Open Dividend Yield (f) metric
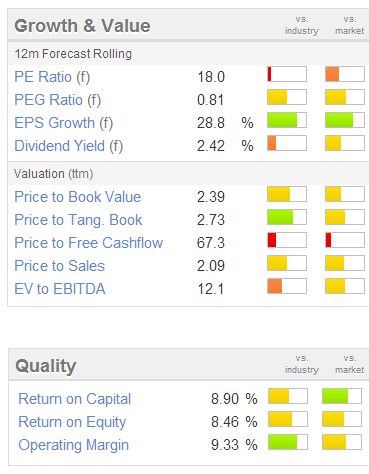 click(69, 146)
